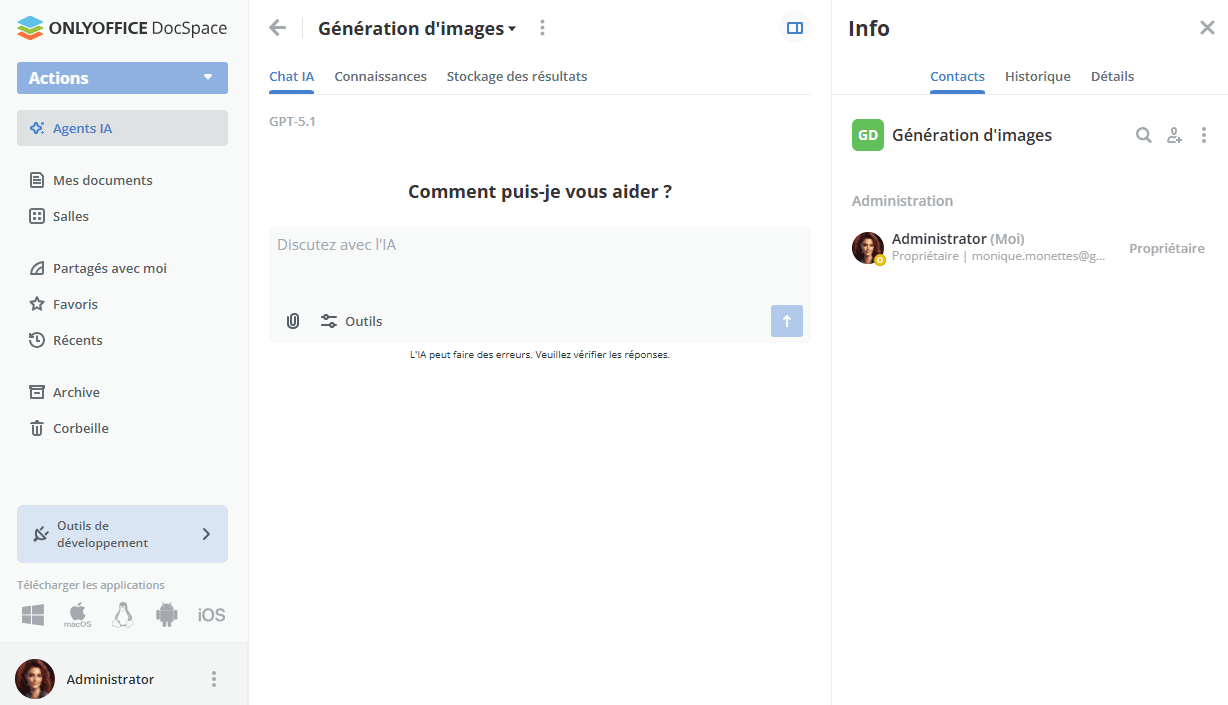Click the send message arrow button

[786, 321]
